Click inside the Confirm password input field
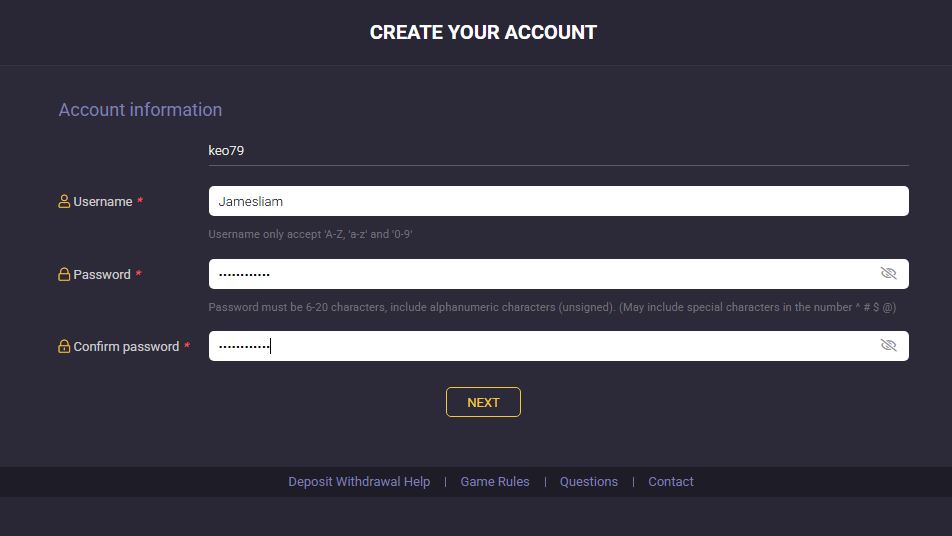952x536 pixels. coord(540,346)
